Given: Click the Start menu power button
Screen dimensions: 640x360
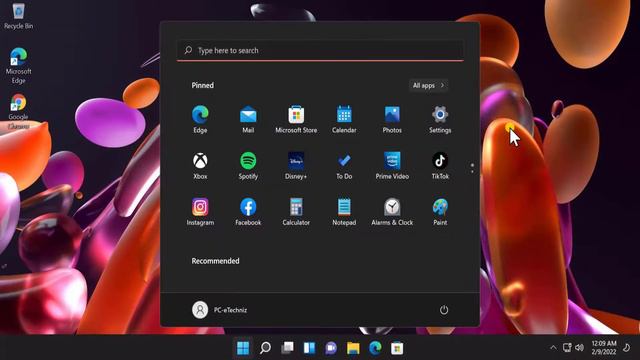Looking at the screenshot, I should tap(444, 310).
